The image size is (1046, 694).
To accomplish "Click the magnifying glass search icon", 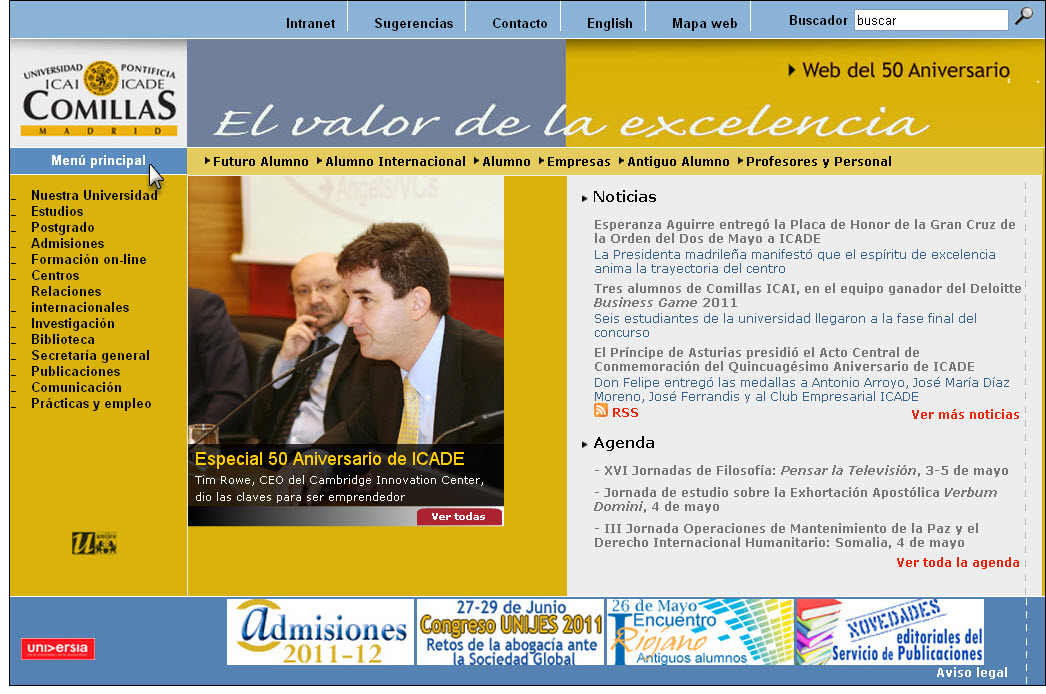I will (x=1023, y=16).
